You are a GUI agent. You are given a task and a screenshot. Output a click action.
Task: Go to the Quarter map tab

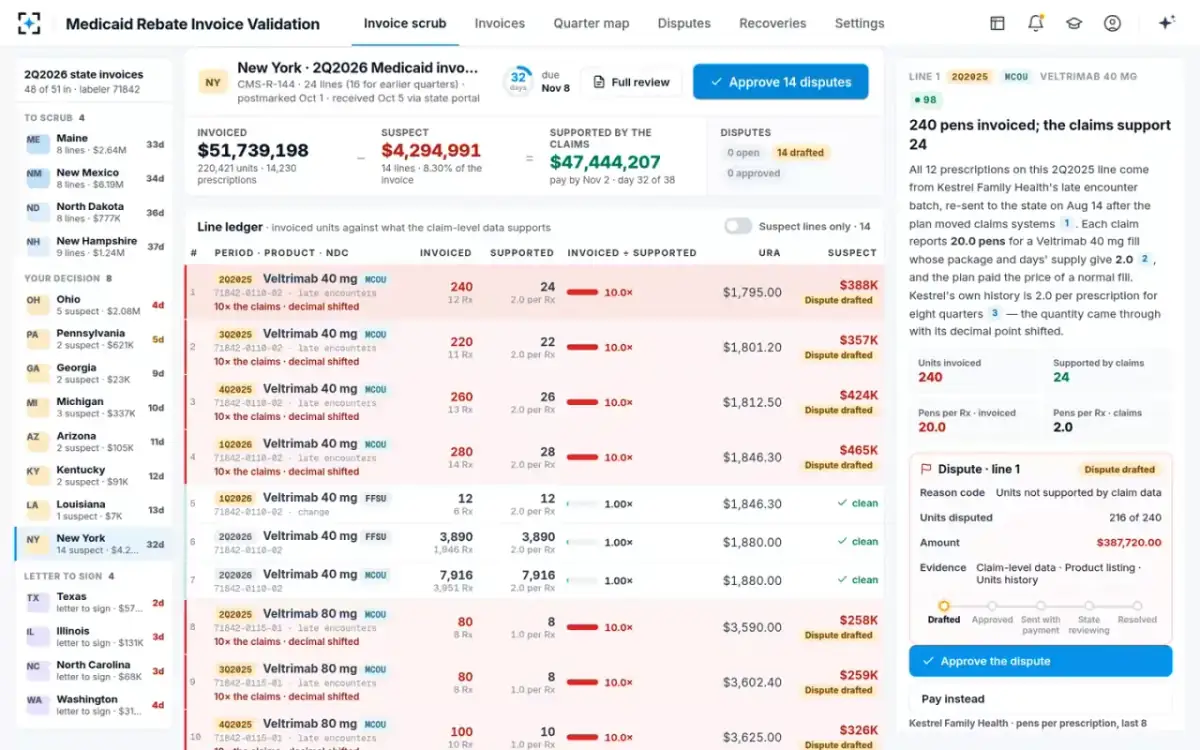pyautogui.click(x=591, y=23)
